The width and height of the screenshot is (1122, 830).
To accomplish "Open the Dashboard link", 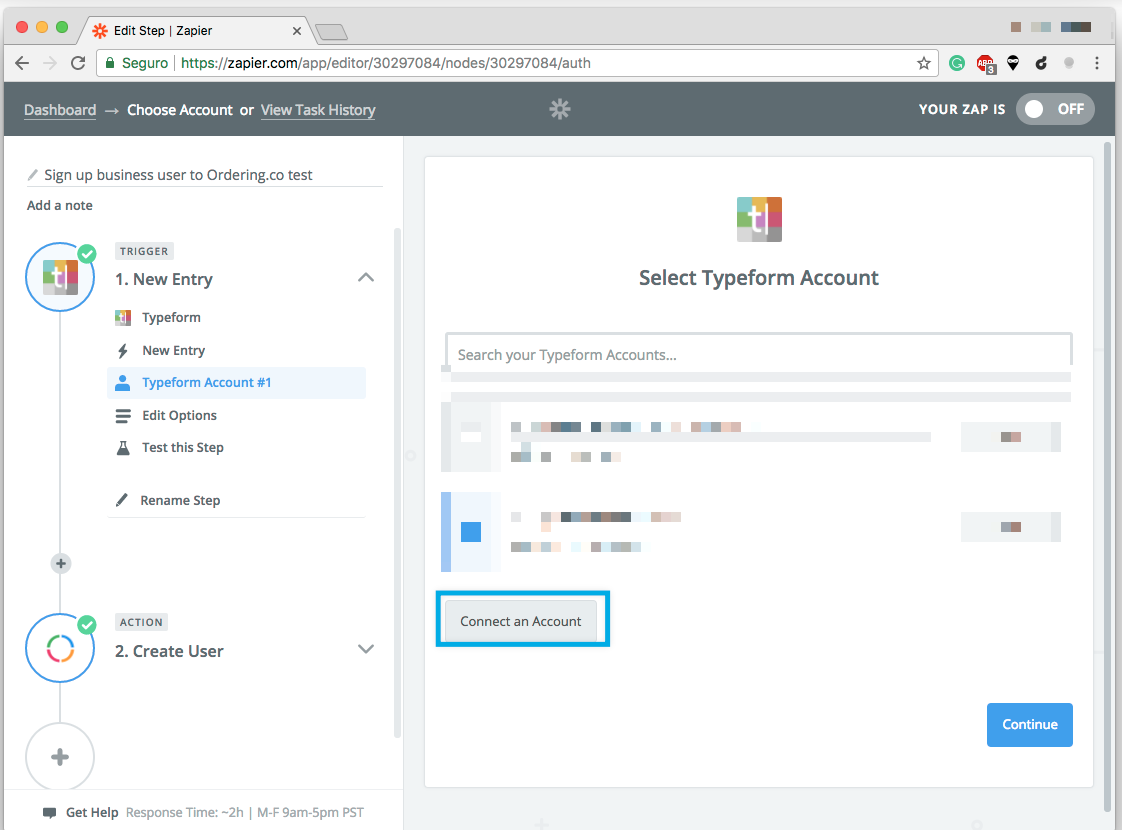I will 60,109.
